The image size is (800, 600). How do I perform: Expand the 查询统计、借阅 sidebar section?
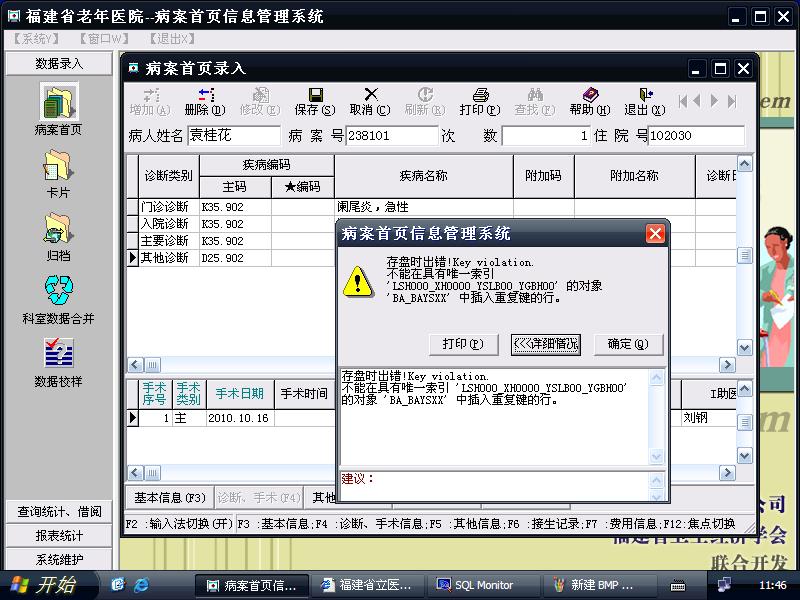(59, 512)
